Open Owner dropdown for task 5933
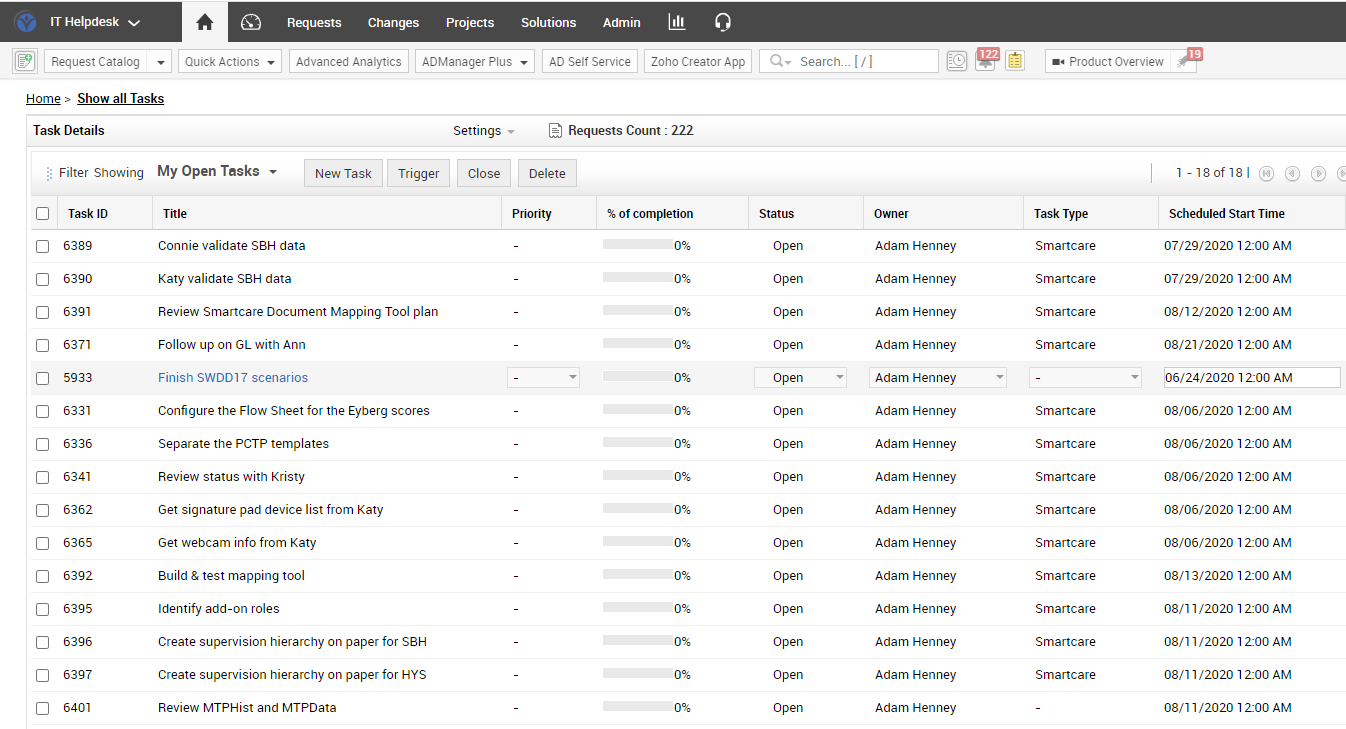1346x729 pixels. [938, 378]
